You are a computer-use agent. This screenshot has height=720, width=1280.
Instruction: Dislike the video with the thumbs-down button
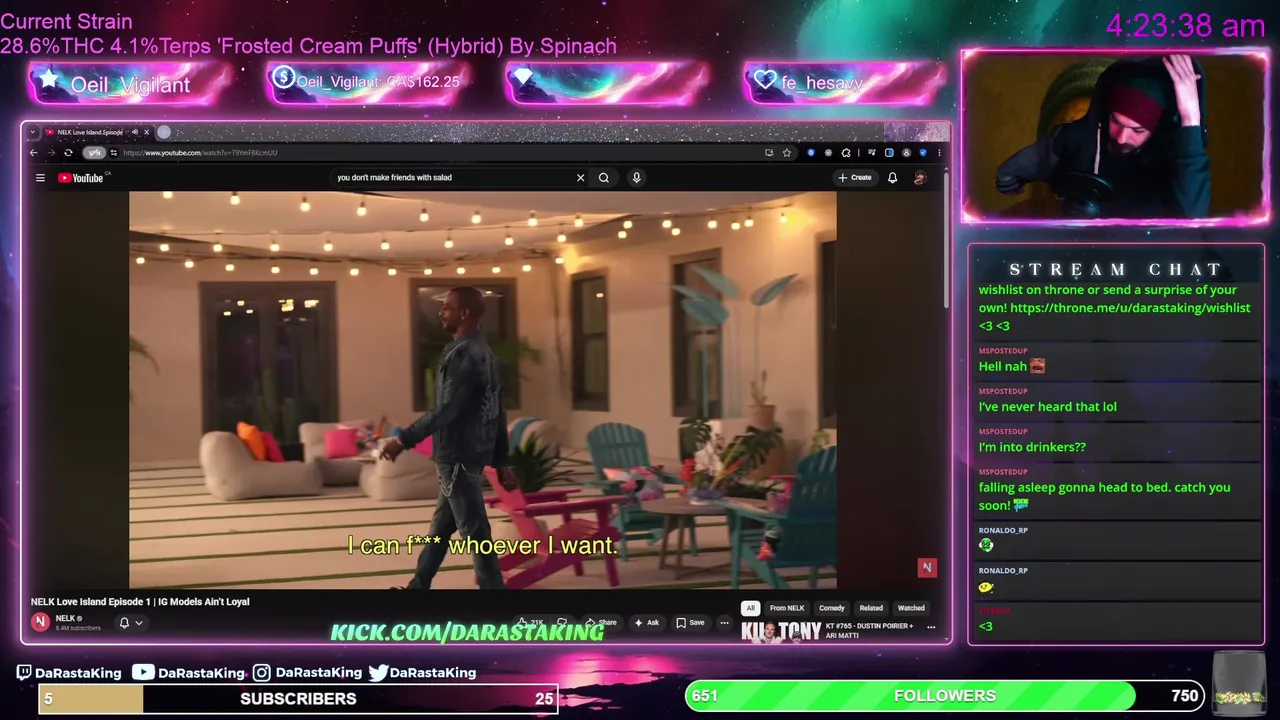coord(562,622)
